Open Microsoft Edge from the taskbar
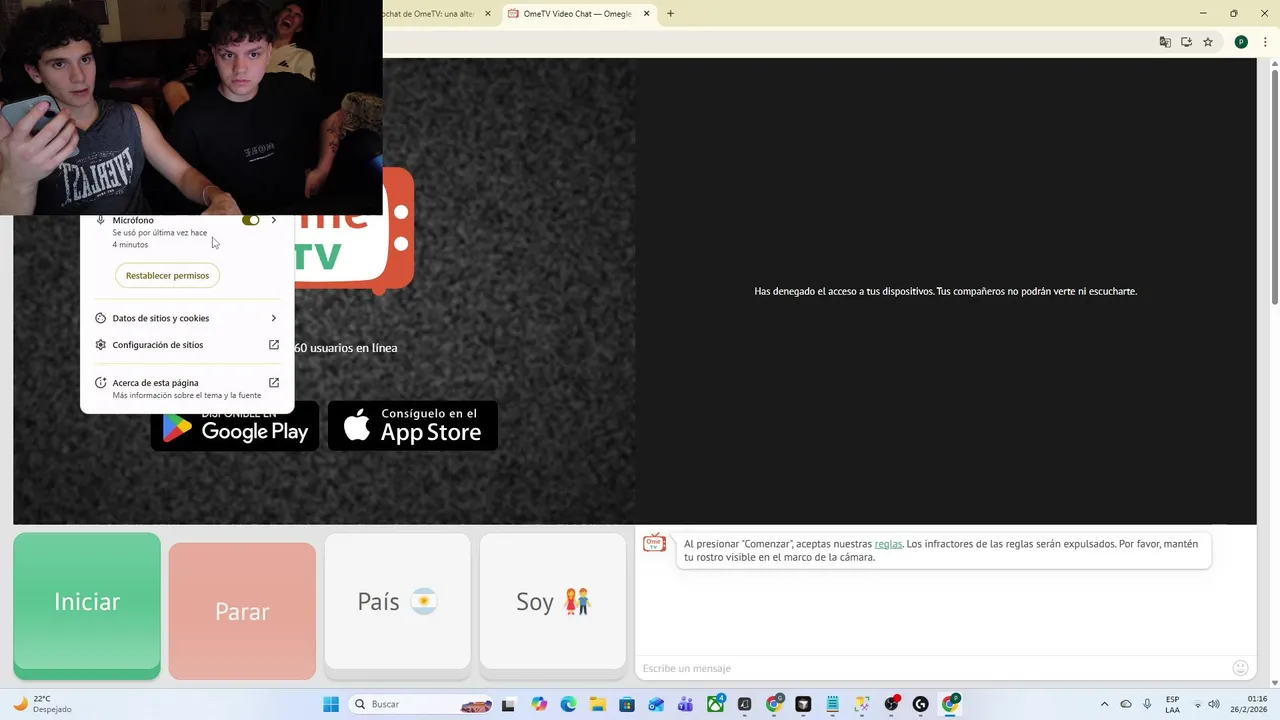 [568, 704]
